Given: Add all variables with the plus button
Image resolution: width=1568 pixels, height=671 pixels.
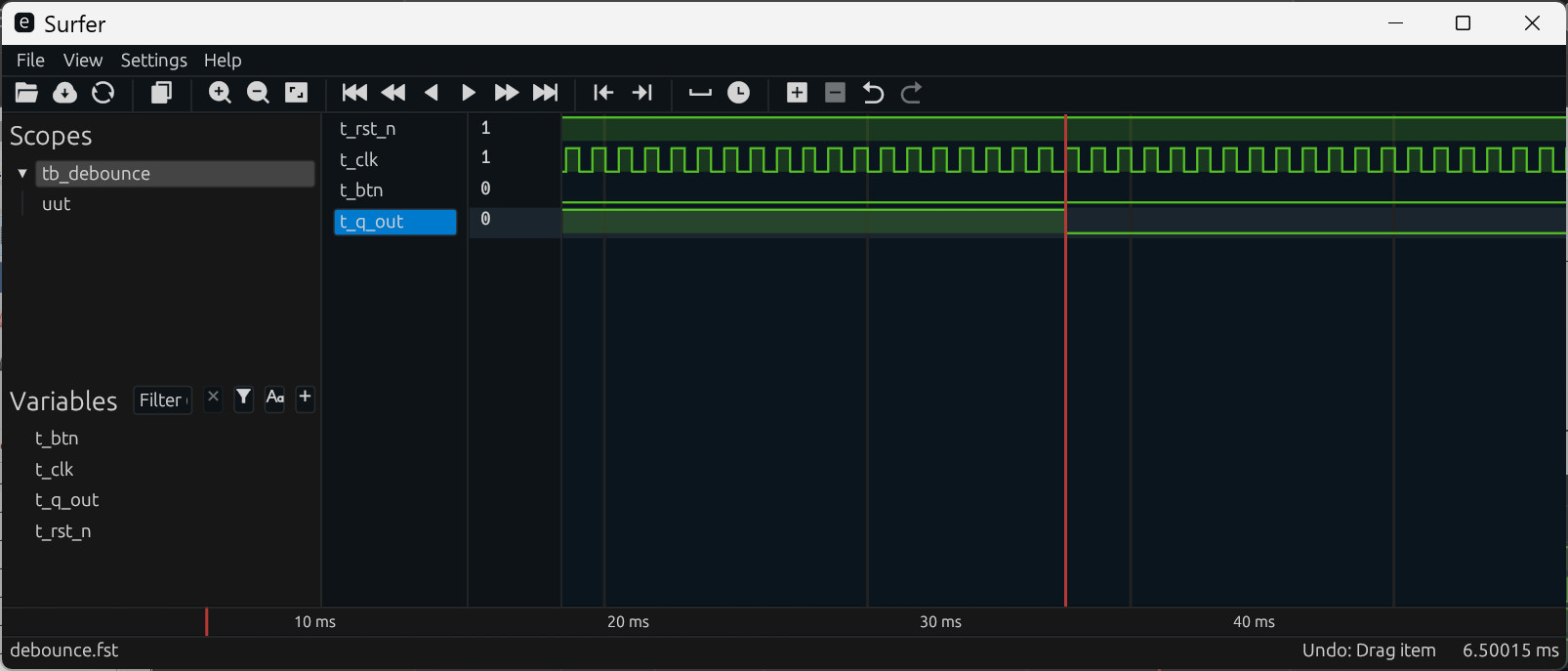Looking at the screenshot, I should point(306,398).
